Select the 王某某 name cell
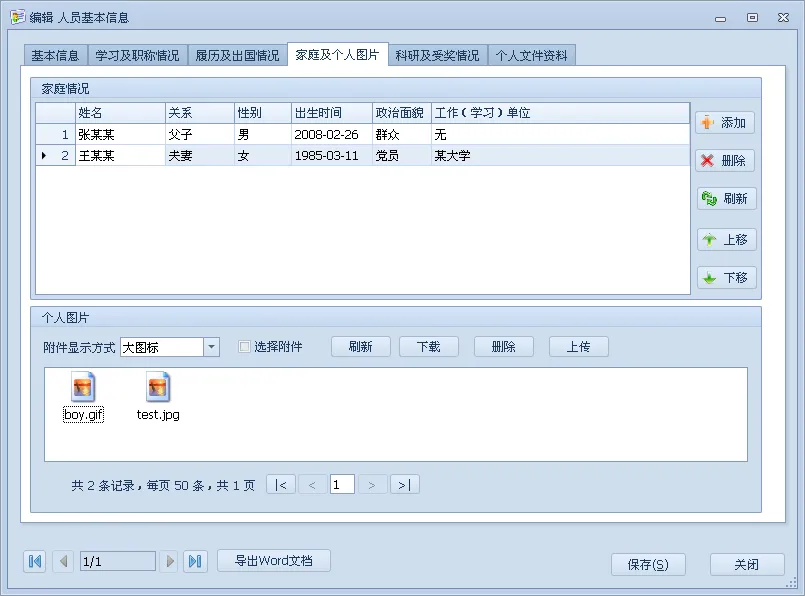This screenshot has width=805, height=596. [x=120, y=156]
